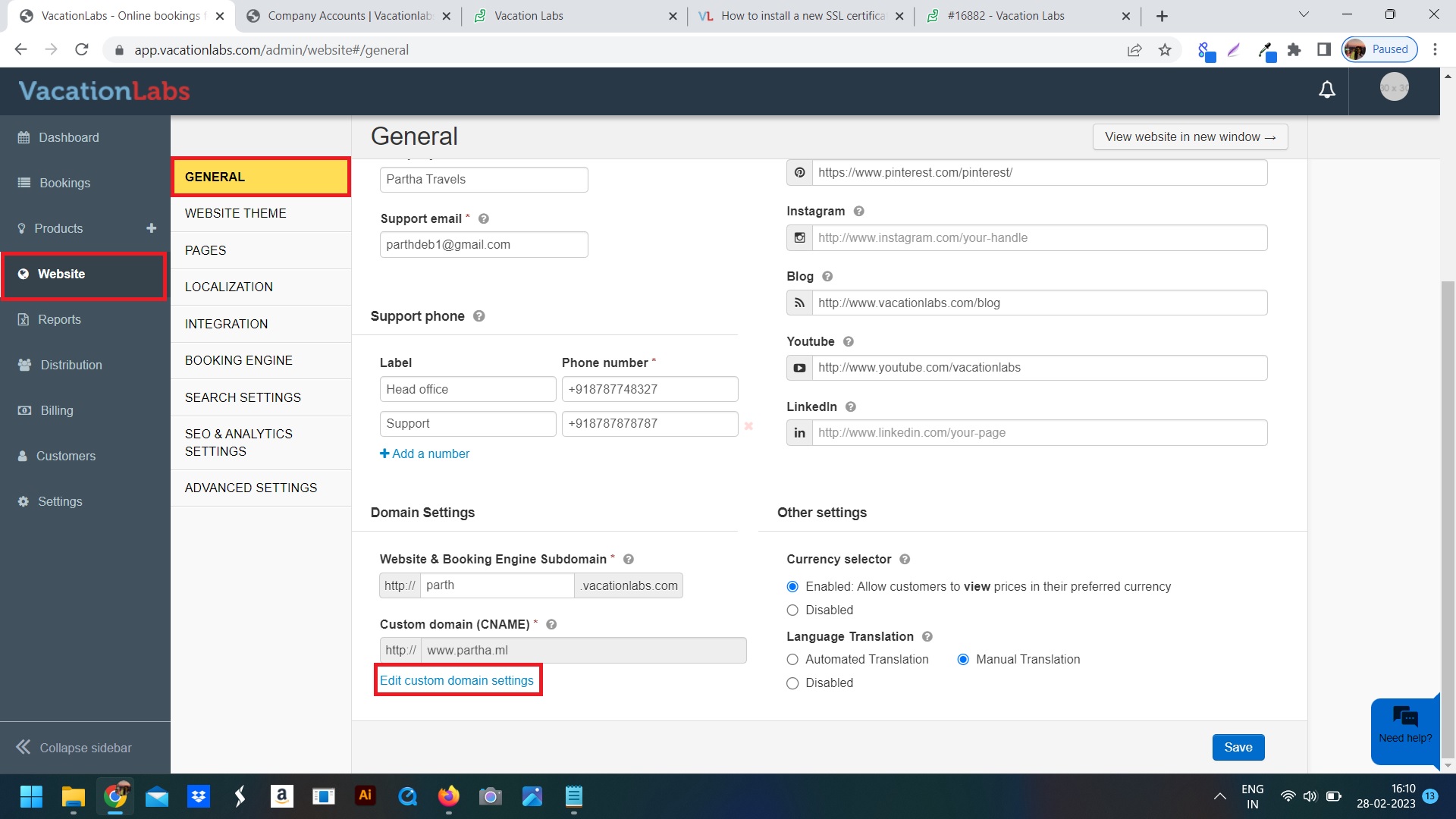Image resolution: width=1456 pixels, height=819 pixels.
Task: Bookmark page with the star icon
Action: coord(1165,50)
